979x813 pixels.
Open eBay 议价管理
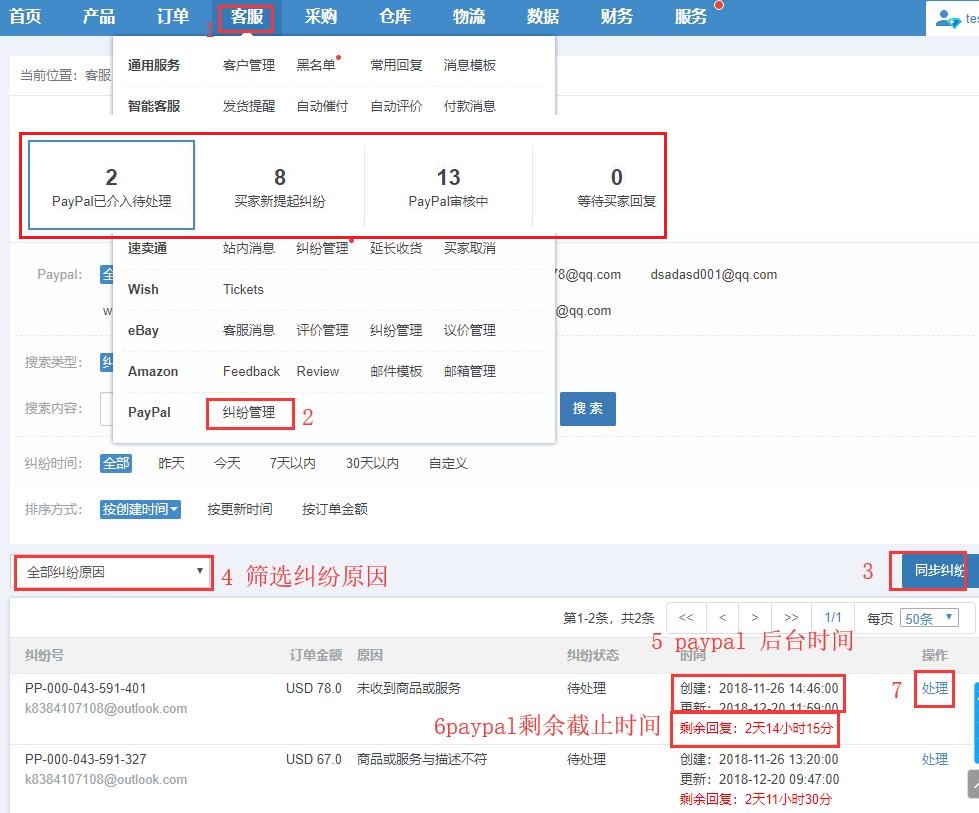(x=470, y=330)
